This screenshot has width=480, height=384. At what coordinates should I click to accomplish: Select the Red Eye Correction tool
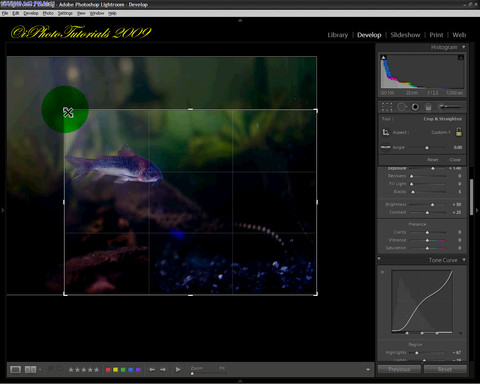(415, 107)
